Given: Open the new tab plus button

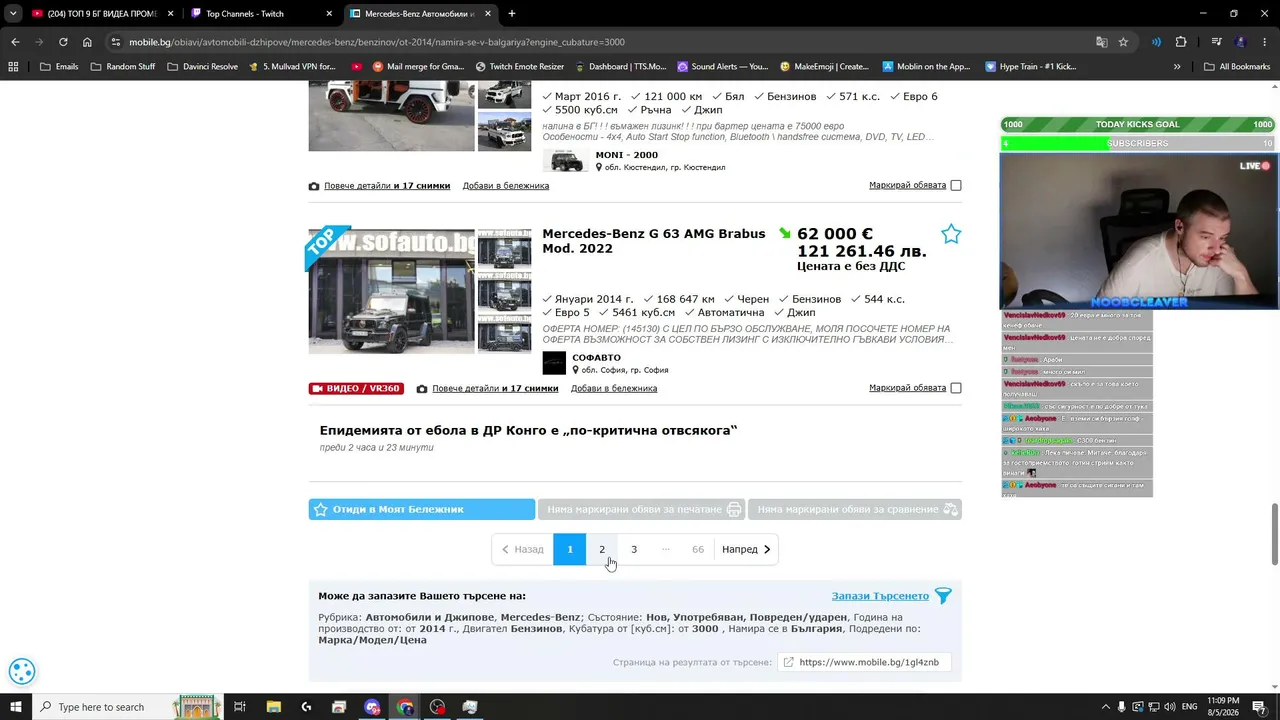Looking at the screenshot, I should click(x=512, y=14).
